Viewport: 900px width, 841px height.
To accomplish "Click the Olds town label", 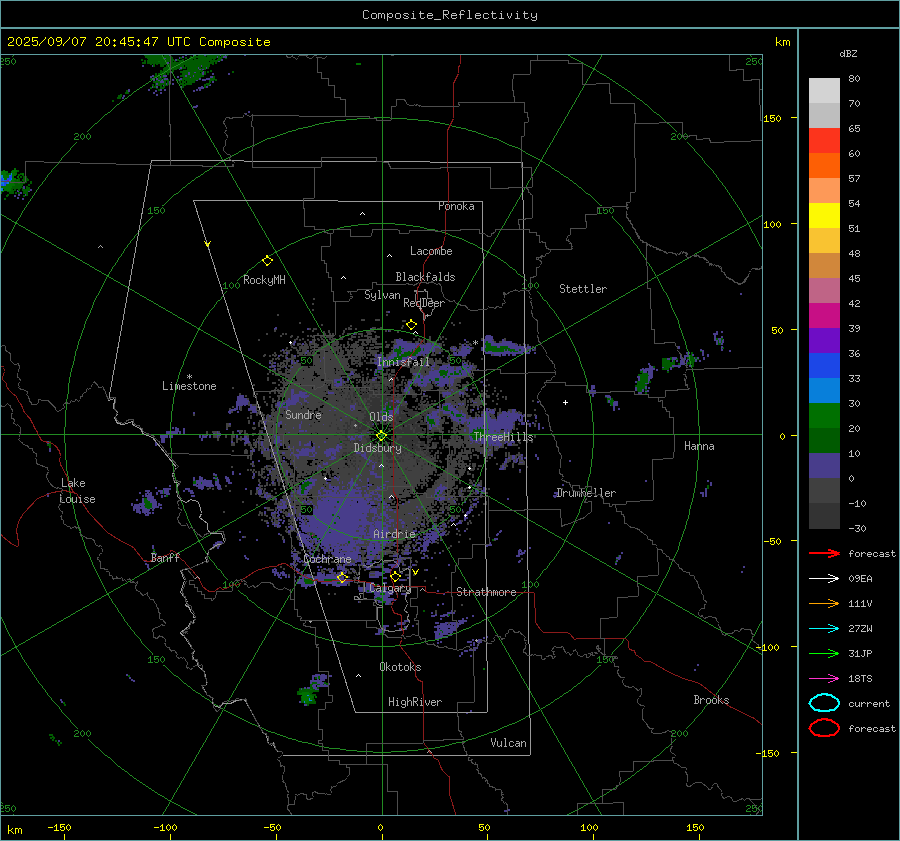I will pyautogui.click(x=381, y=417).
